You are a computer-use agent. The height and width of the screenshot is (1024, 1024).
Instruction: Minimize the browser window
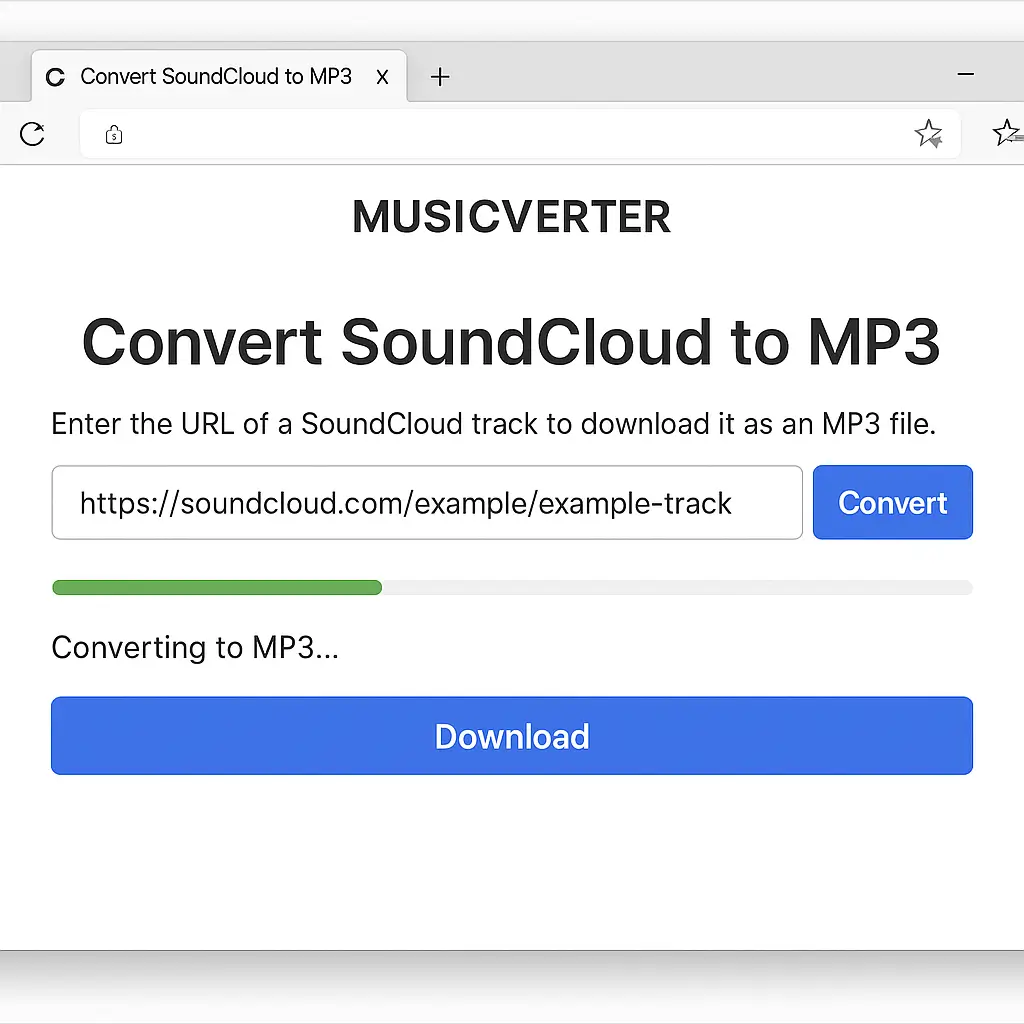point(965,74)
